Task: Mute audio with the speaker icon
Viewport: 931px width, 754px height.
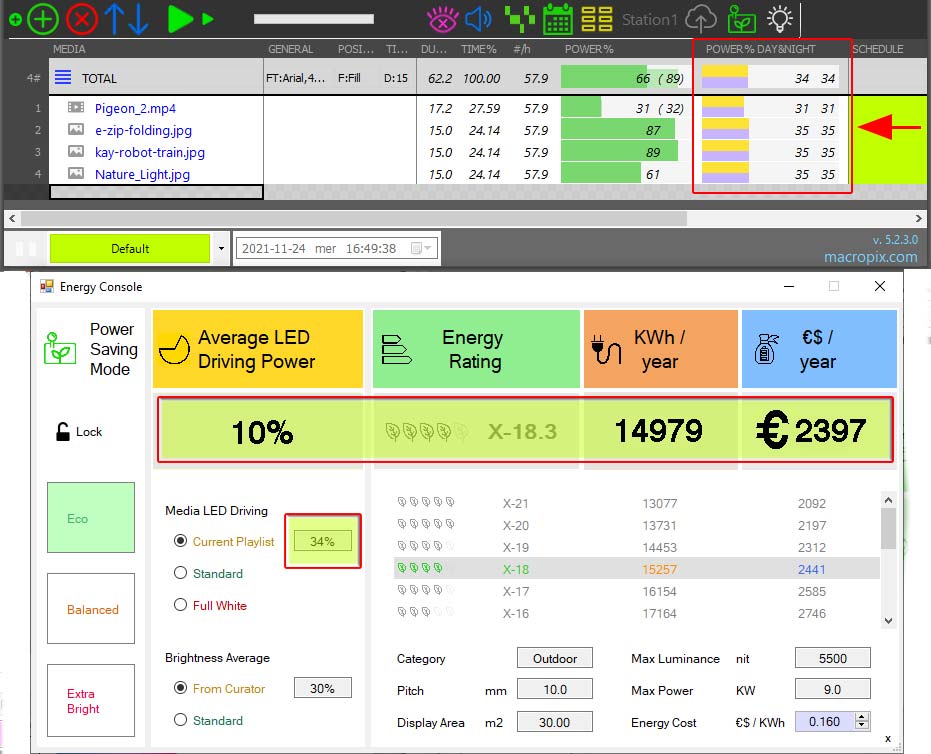Action: [x=479, y=18]
